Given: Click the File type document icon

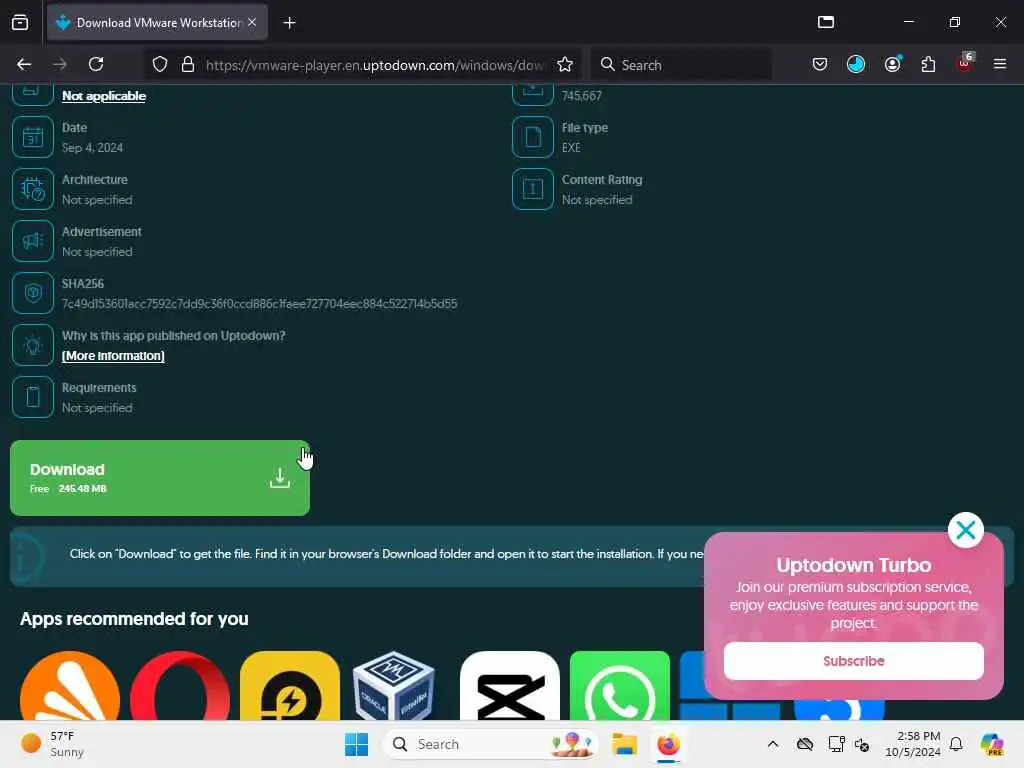Looking at the screenshot, I should click(533, 137).
